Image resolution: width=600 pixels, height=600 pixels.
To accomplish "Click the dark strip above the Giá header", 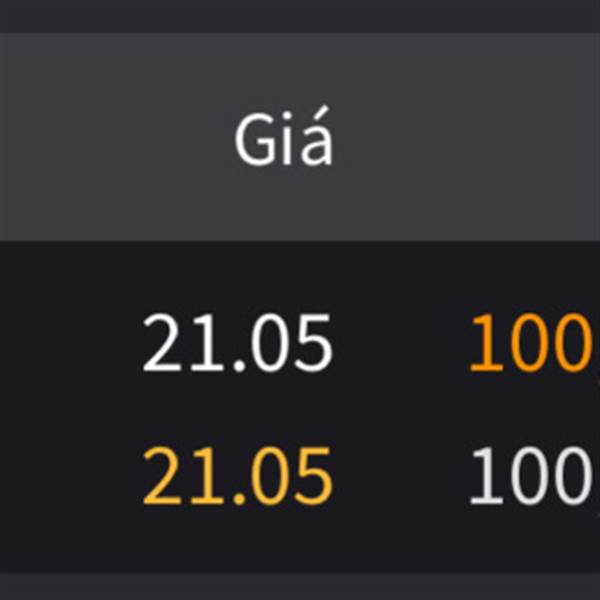I will coord(300,16).
